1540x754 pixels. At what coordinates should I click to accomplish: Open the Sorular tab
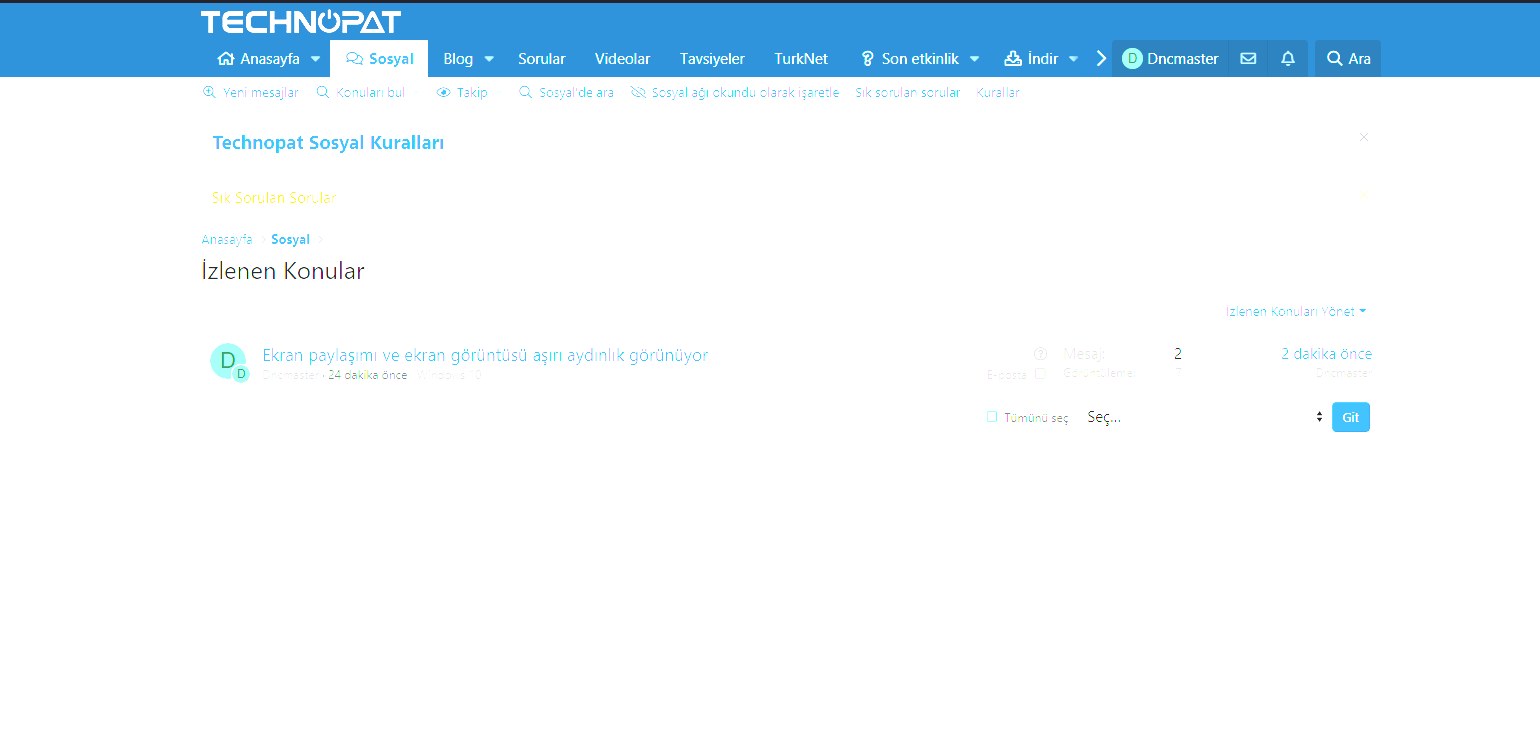542,58
